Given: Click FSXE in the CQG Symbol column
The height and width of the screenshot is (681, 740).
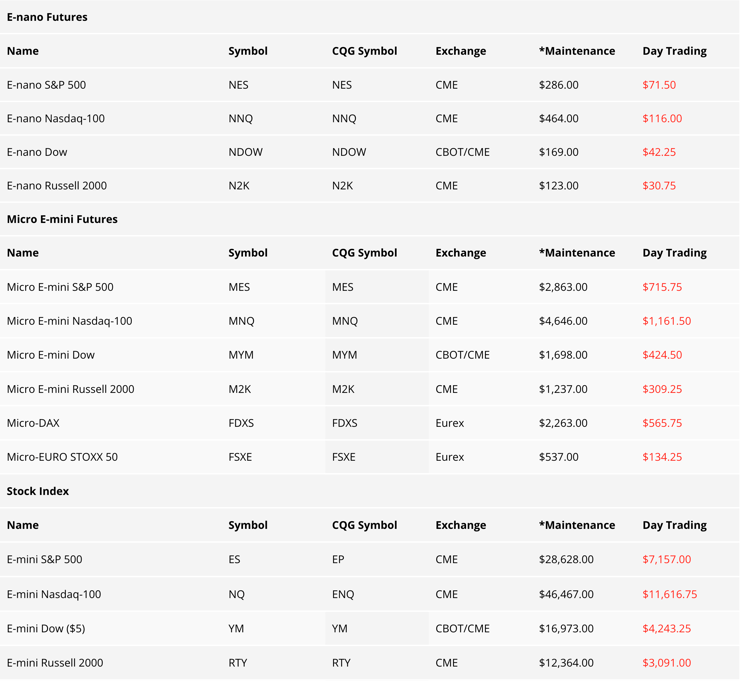Looking at the screenshot, I should pos(344,457).
